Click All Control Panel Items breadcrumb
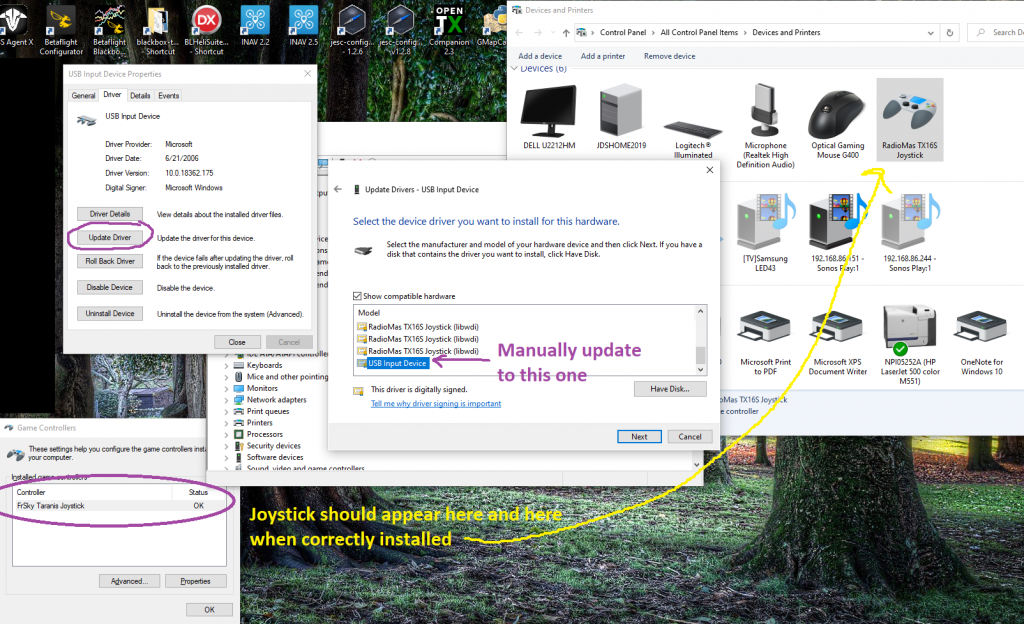1024x624 pixels. [x=699, y=33]
